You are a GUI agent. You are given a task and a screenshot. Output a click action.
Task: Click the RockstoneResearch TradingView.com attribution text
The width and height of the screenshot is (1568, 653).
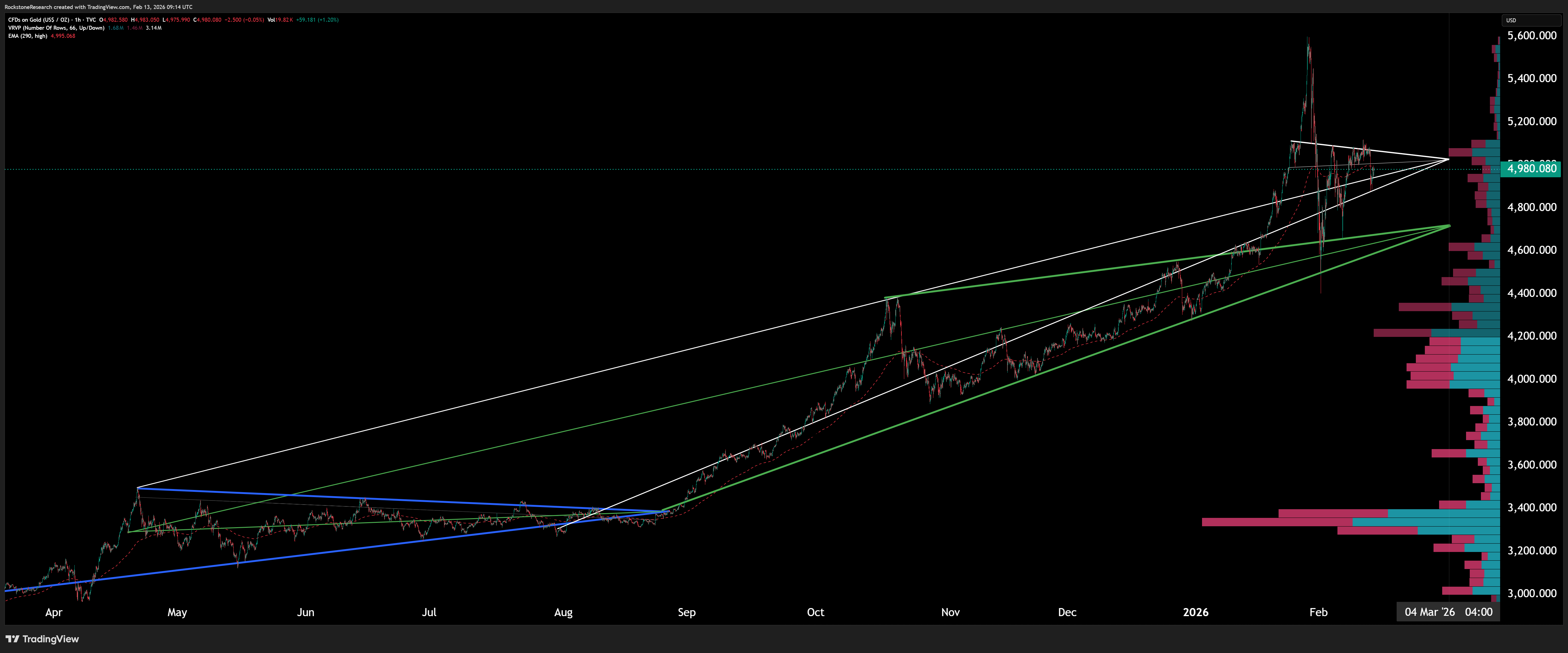[98, 7]
